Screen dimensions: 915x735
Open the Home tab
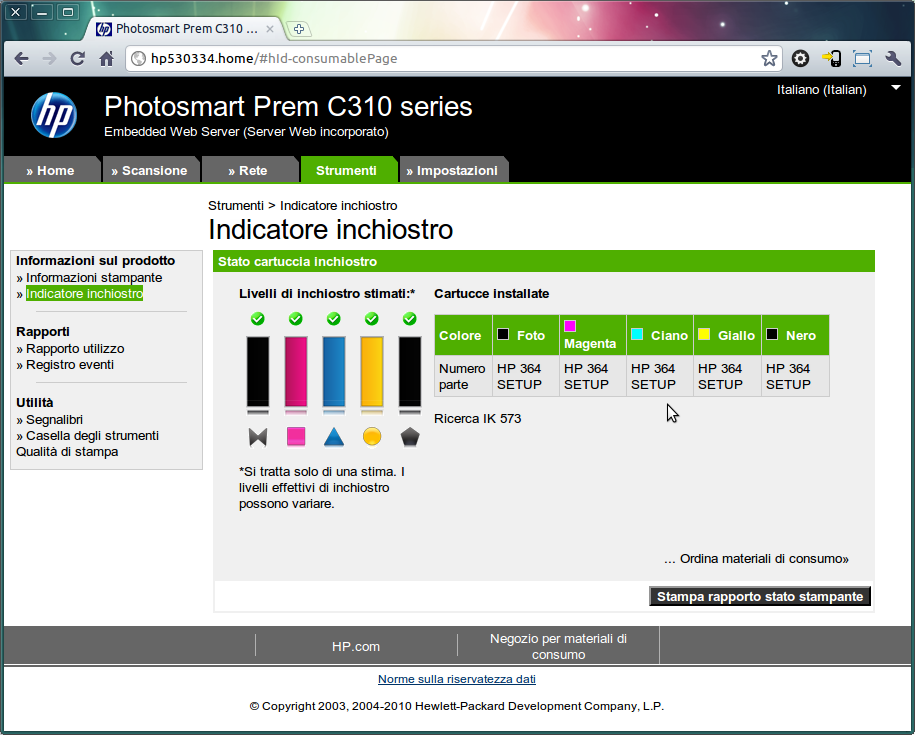pos(51,170)
